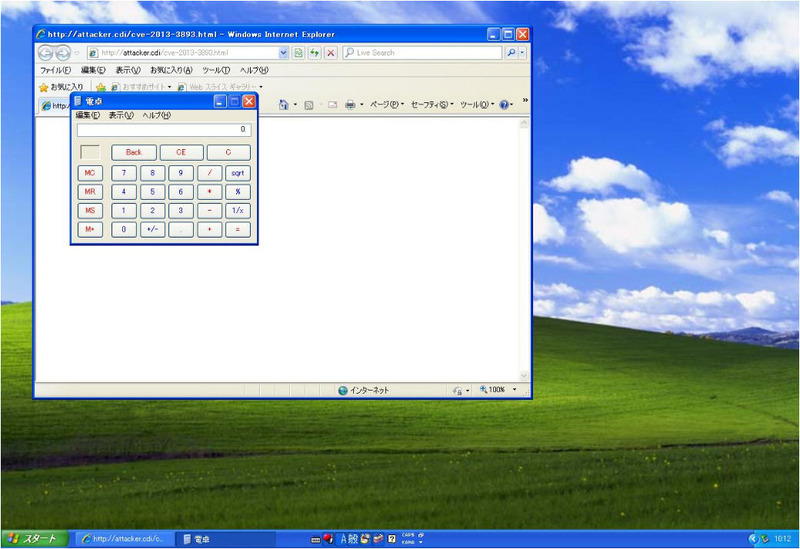
Task: Open the address bar URL dropdown
Action: [x=283, y=53]
